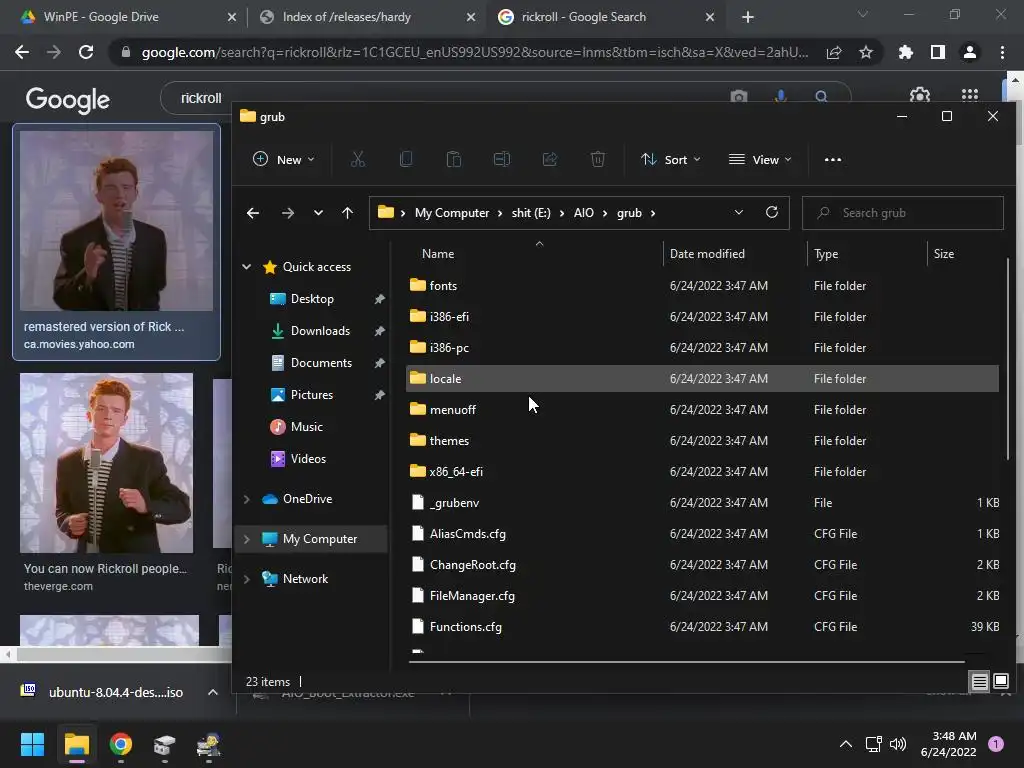Image resolution: width=1024 pixels, height=768 pixels.
Task: Switch to details view layout icon
Action: tap(980, 682)
